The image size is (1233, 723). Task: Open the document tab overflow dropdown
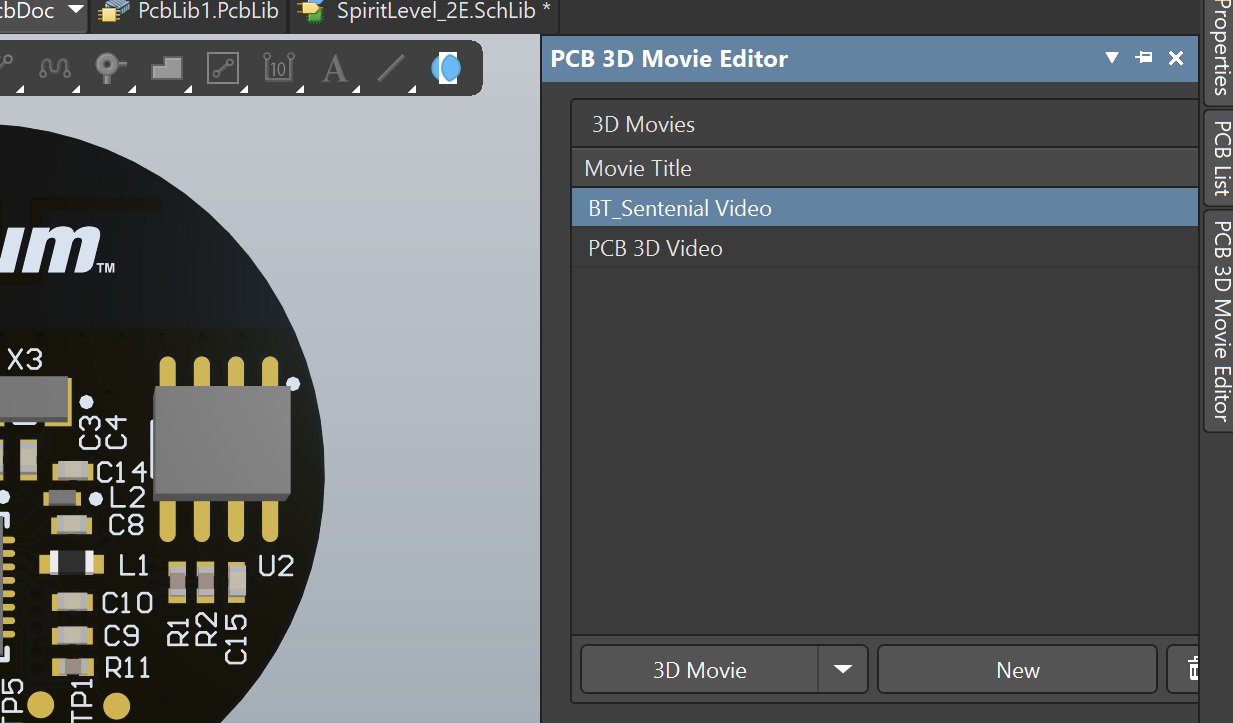pyautogui.click(x=76, y=11)
